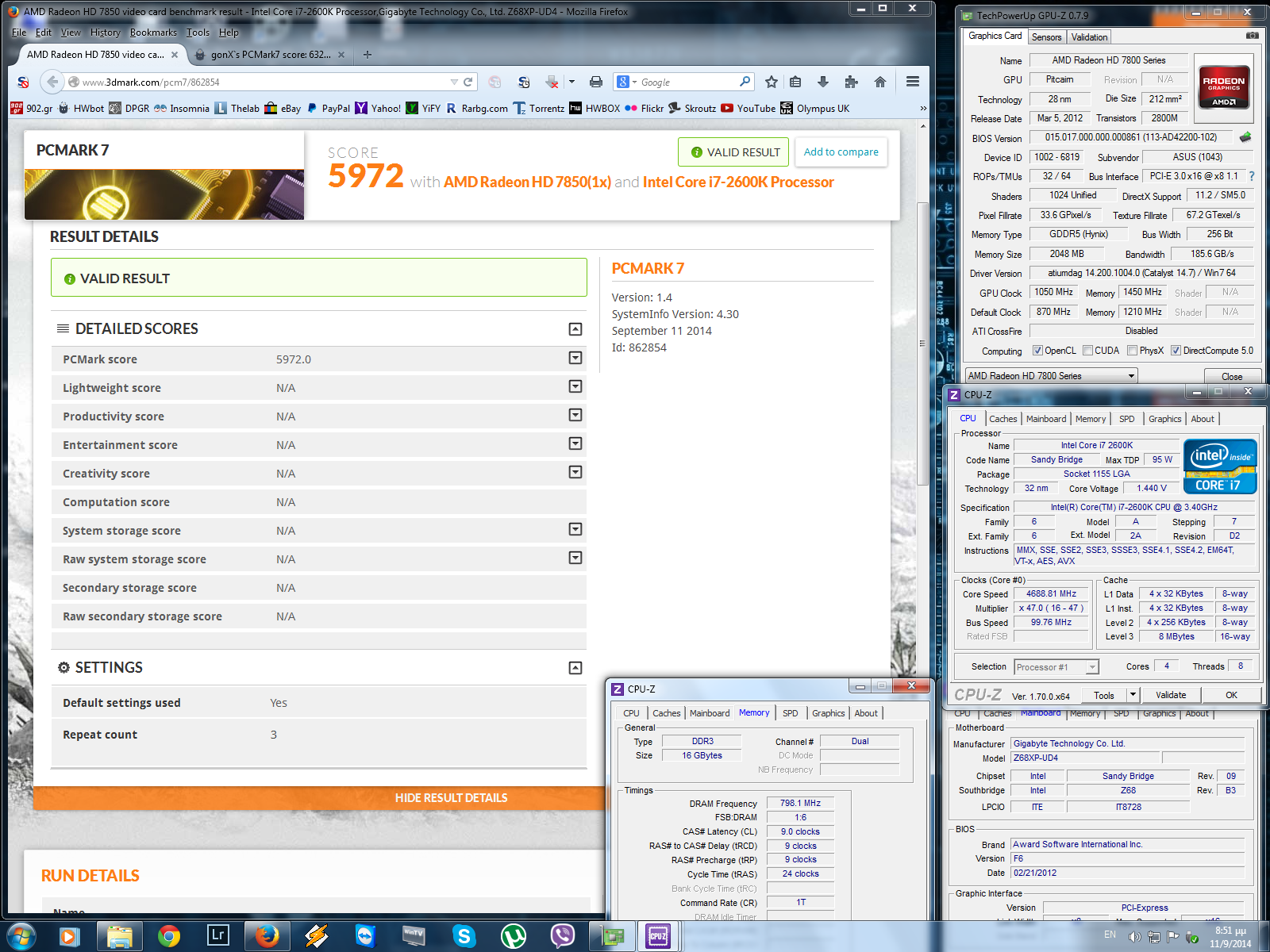Click the Close button in GPU-Z
1270x952 pixels.
(x=1232, y=376)
